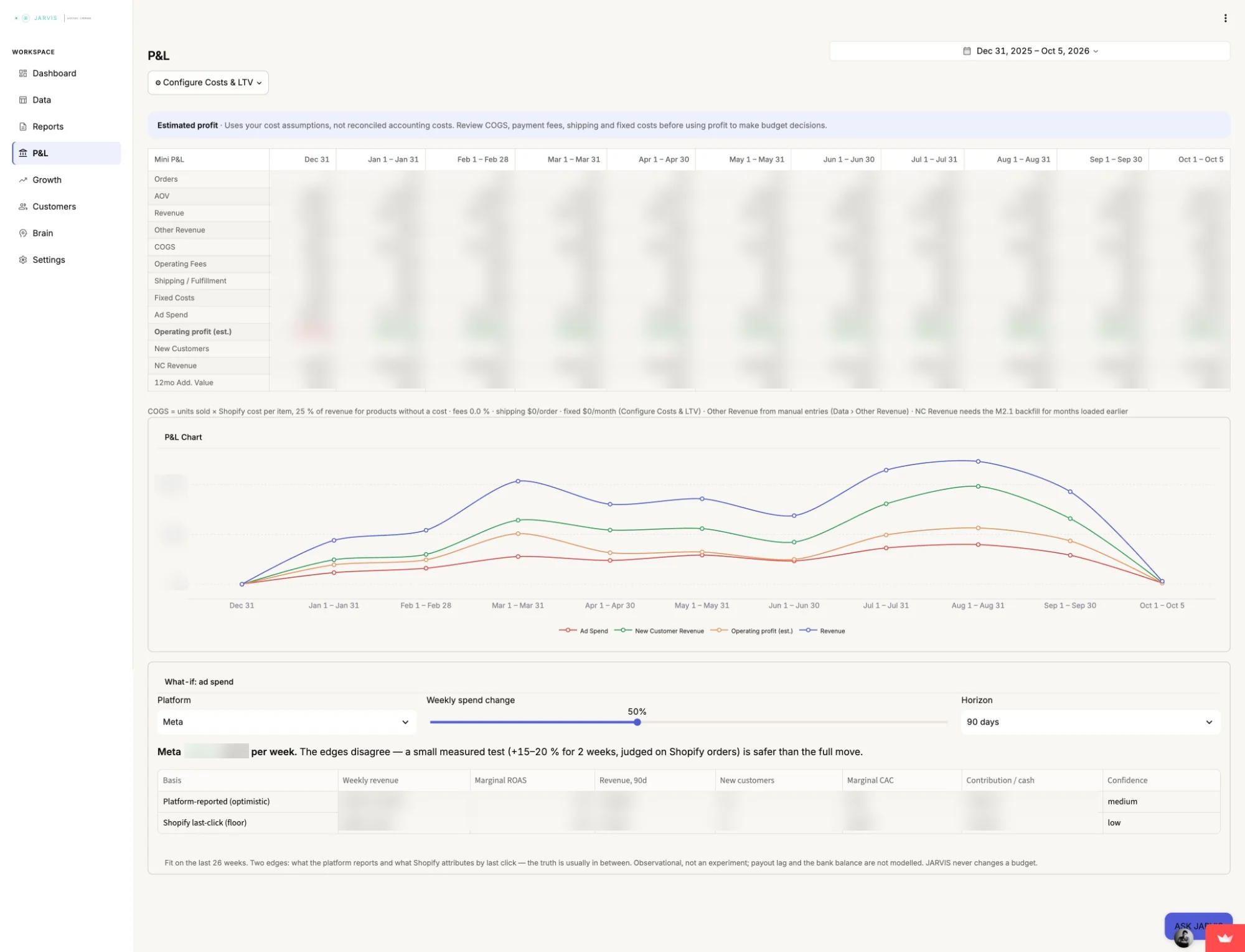Navigate to the Growth section
The image size is (1245, 952).
tap(67, 180)
